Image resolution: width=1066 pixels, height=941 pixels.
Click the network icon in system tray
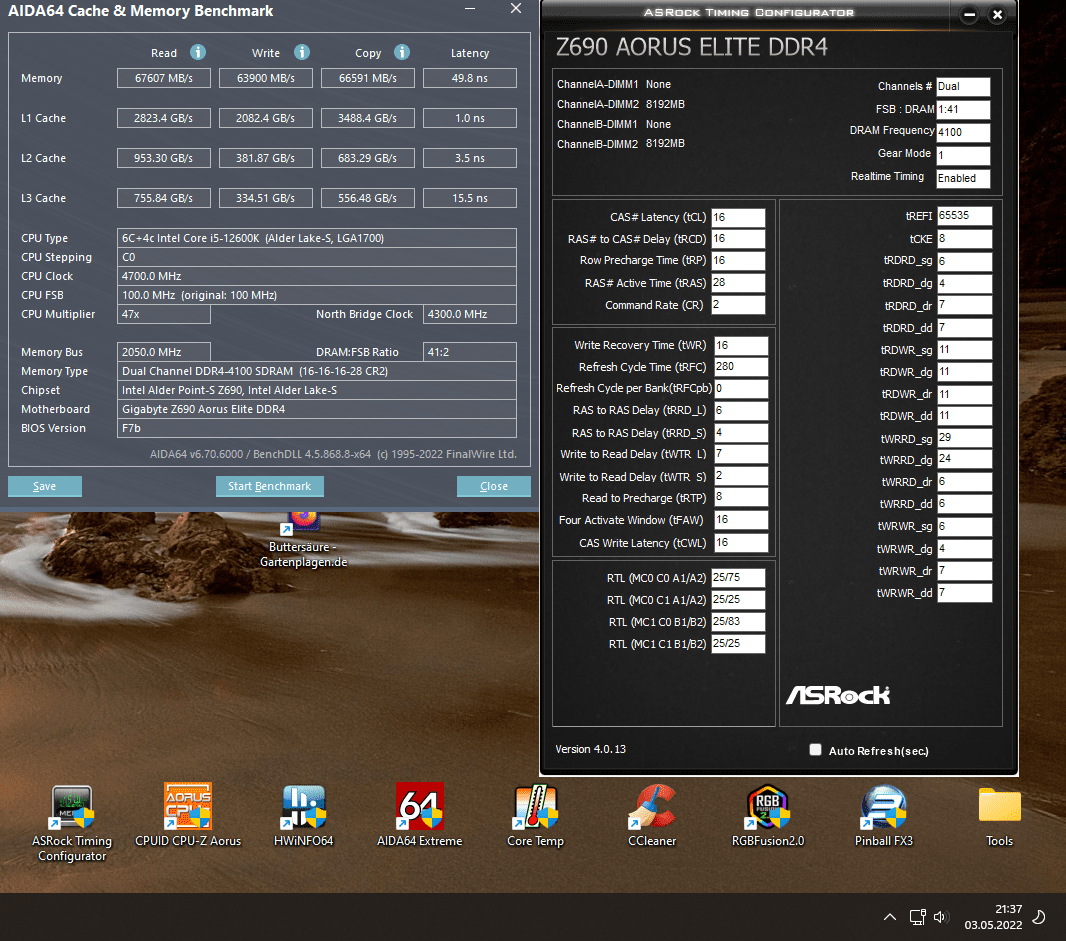click(x=917, y=917)
